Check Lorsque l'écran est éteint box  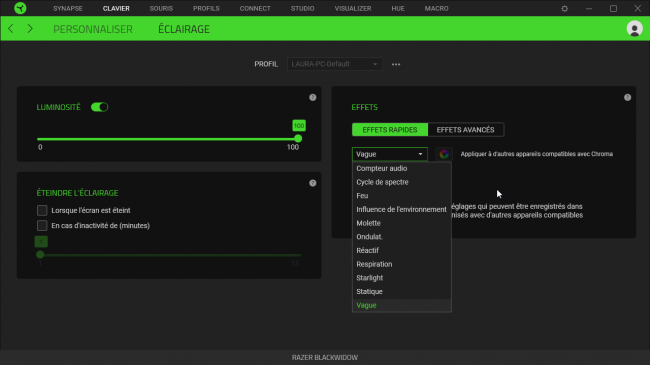[42, 210]
